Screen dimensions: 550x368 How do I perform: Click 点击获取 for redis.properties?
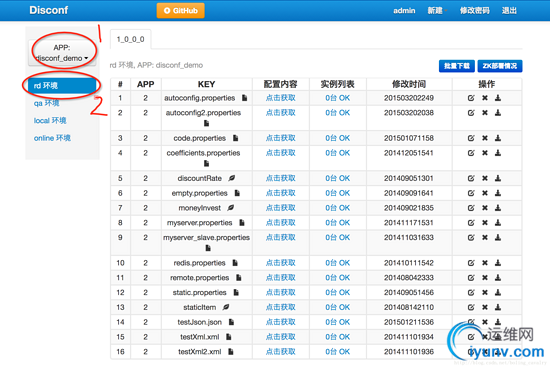[281, 263]
